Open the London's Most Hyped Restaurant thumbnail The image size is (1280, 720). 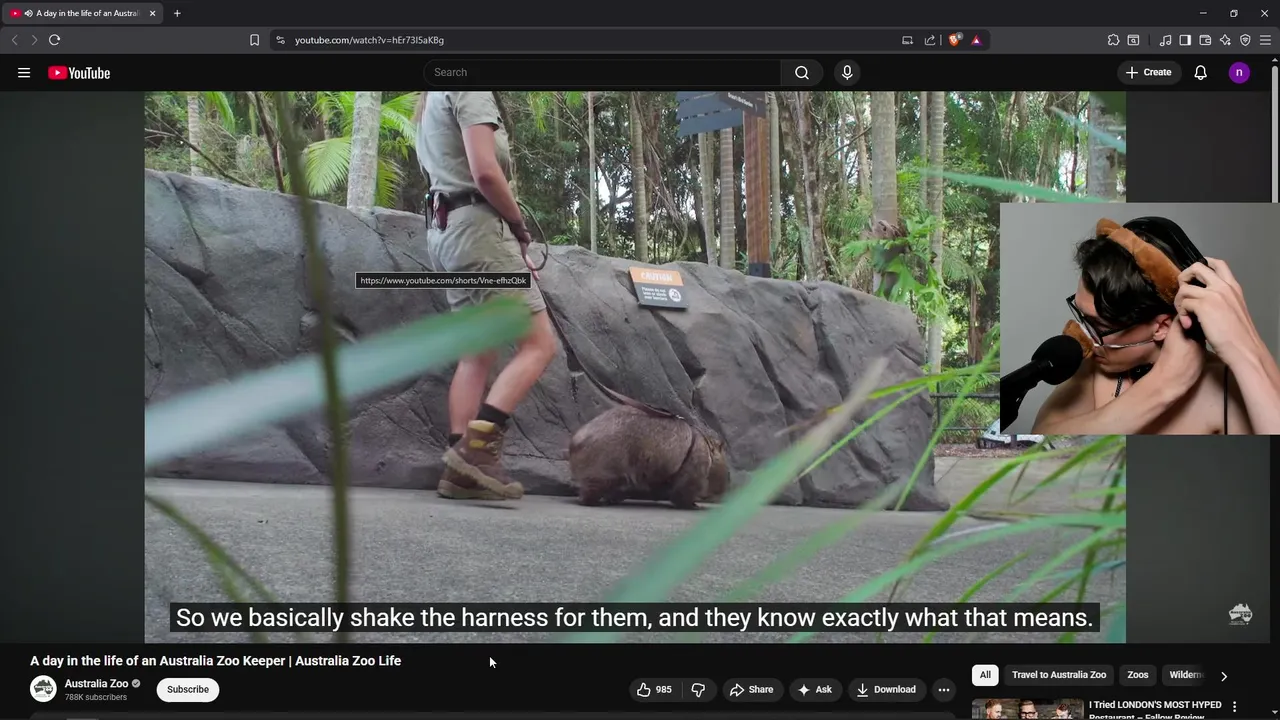[x=1027, y=709]
